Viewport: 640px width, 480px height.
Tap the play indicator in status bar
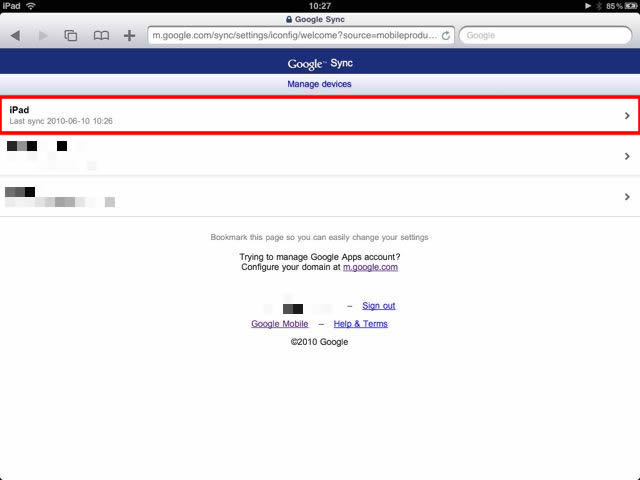coord(588,6)
